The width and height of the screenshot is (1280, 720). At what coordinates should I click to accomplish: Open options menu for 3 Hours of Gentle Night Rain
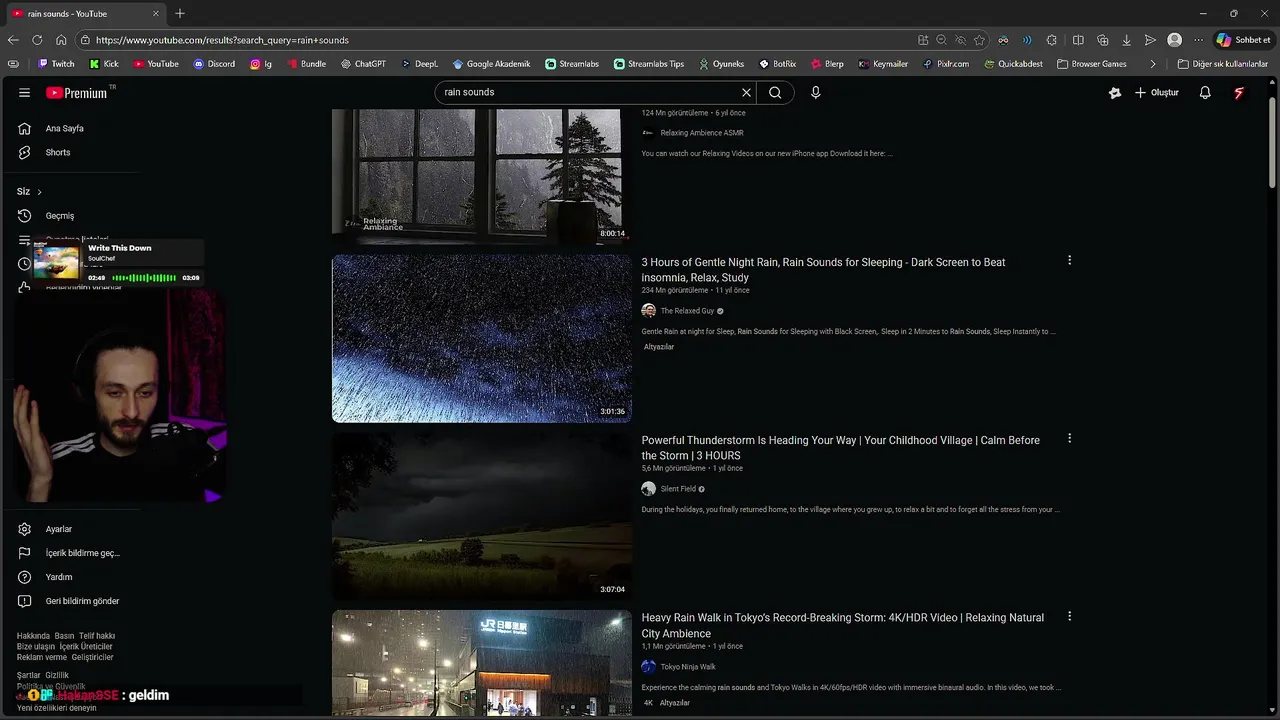pyautogui.click(x=1069, y=260)
